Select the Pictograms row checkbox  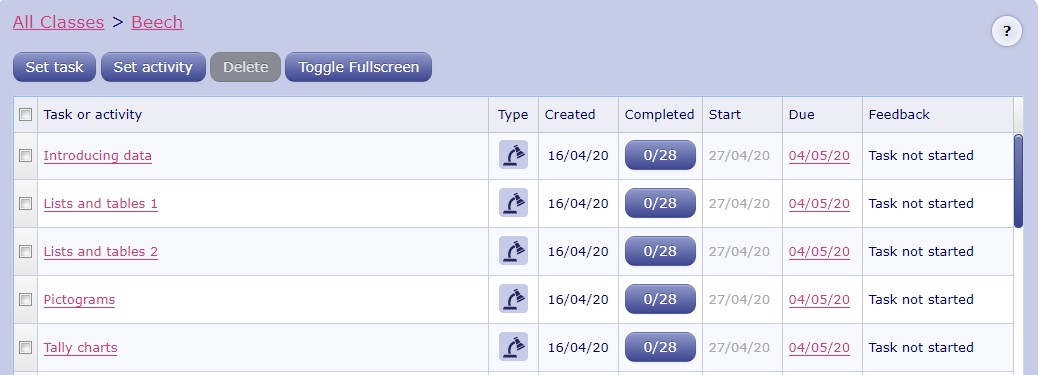[x=25, y=299]
